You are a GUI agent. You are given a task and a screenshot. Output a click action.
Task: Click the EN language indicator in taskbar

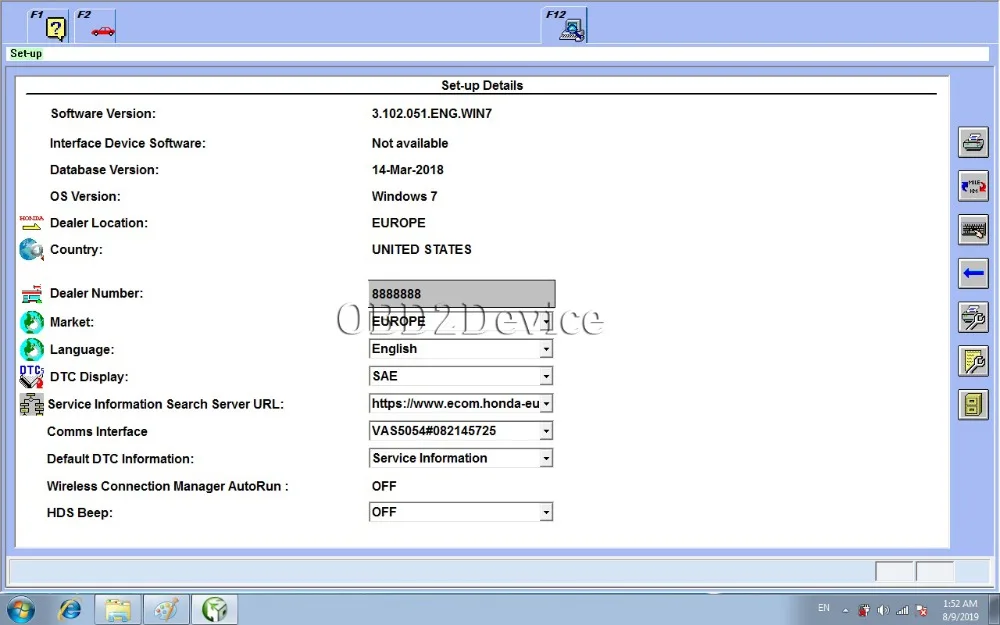click(824, 608)
